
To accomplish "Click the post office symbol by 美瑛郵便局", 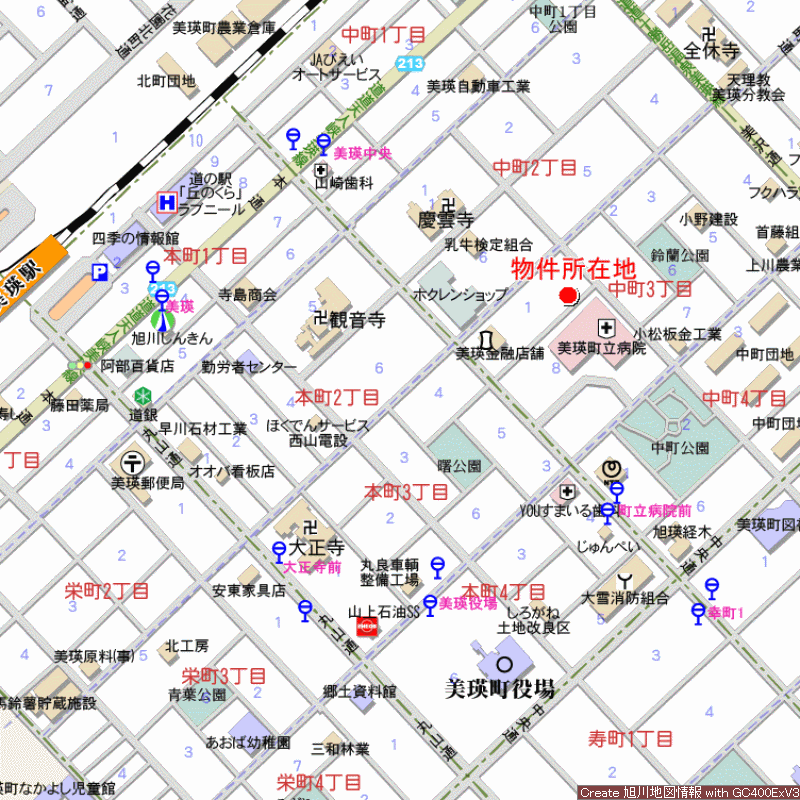I will pos(132,462).
